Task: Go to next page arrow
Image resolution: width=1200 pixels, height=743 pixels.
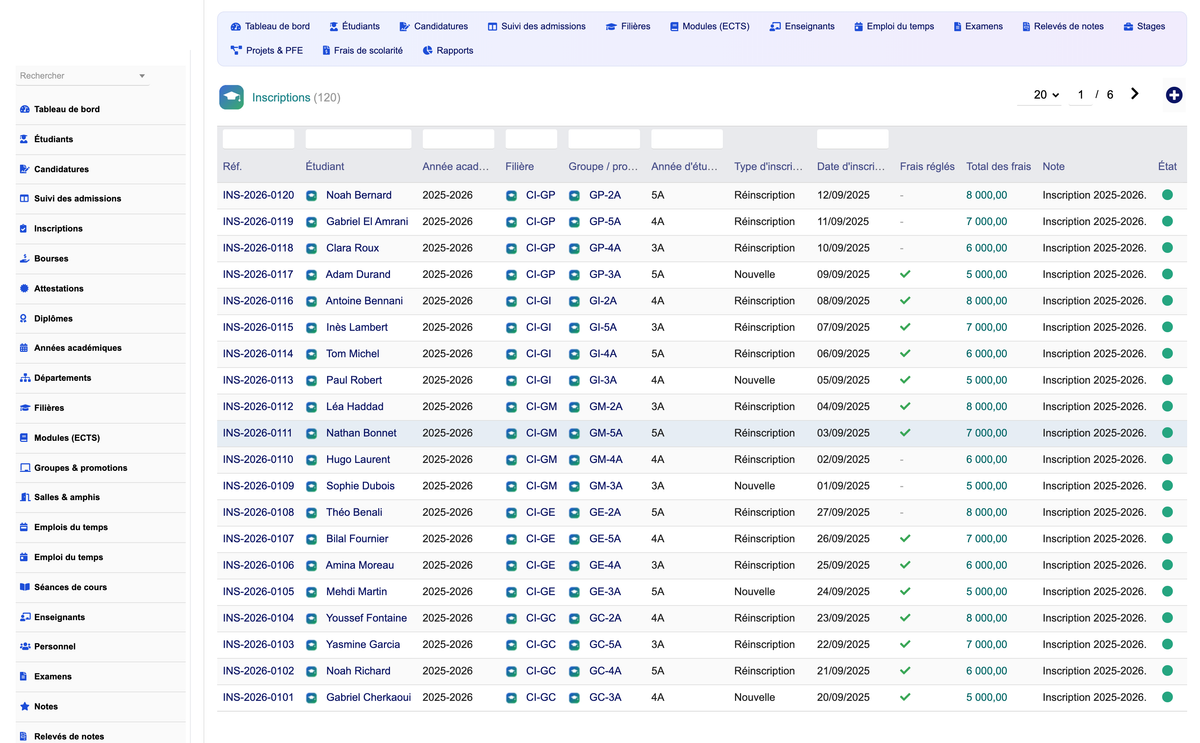Action: click(x=1135, y=94)
